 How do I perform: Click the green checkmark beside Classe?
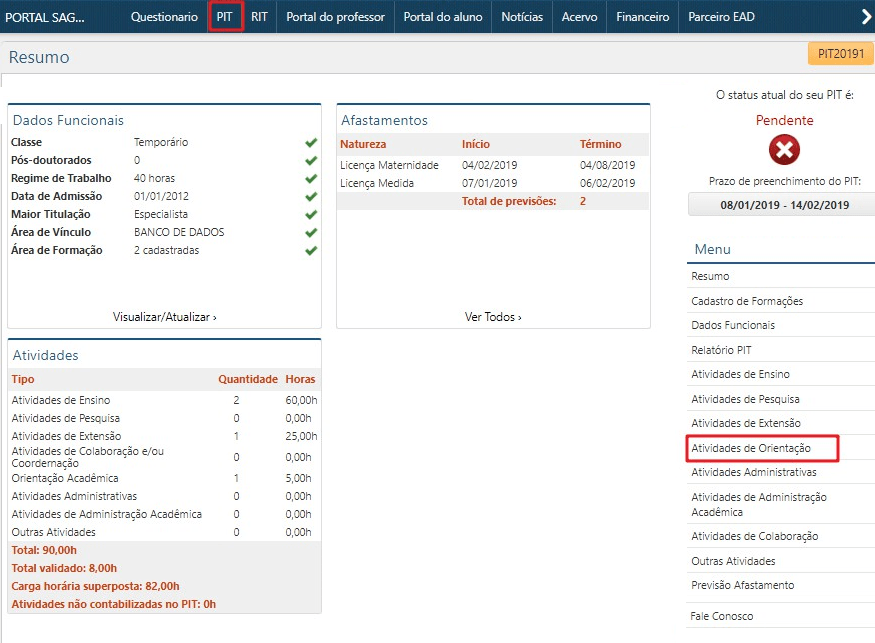tap(311, 143)
